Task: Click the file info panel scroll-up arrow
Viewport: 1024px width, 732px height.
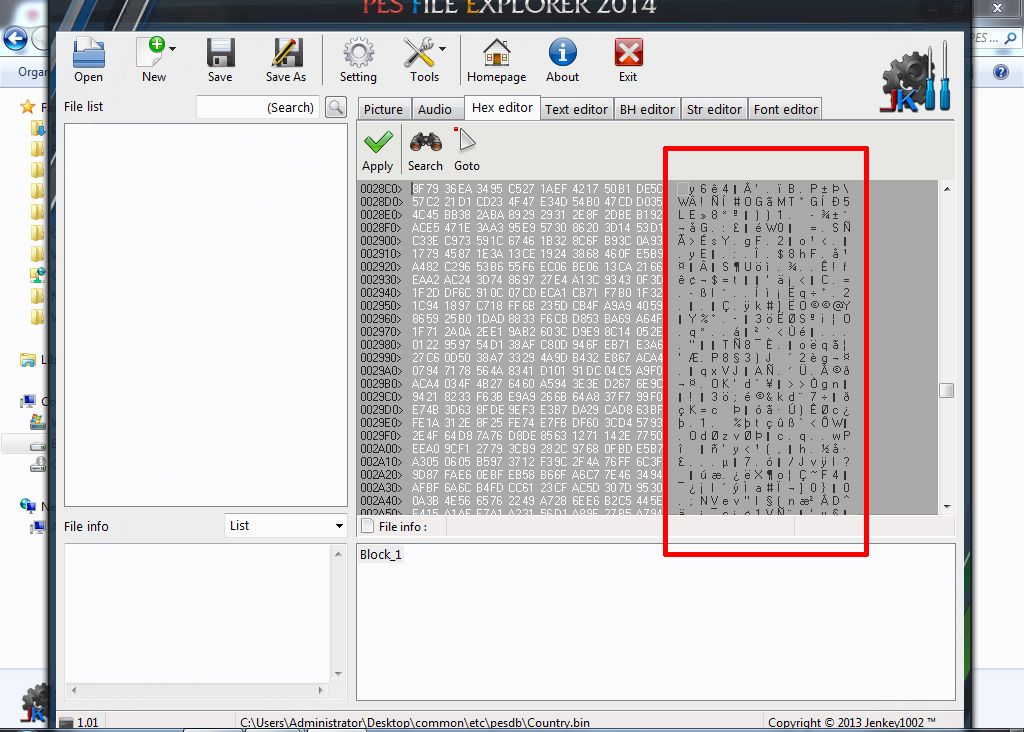Action: click(x=338, y=554)
